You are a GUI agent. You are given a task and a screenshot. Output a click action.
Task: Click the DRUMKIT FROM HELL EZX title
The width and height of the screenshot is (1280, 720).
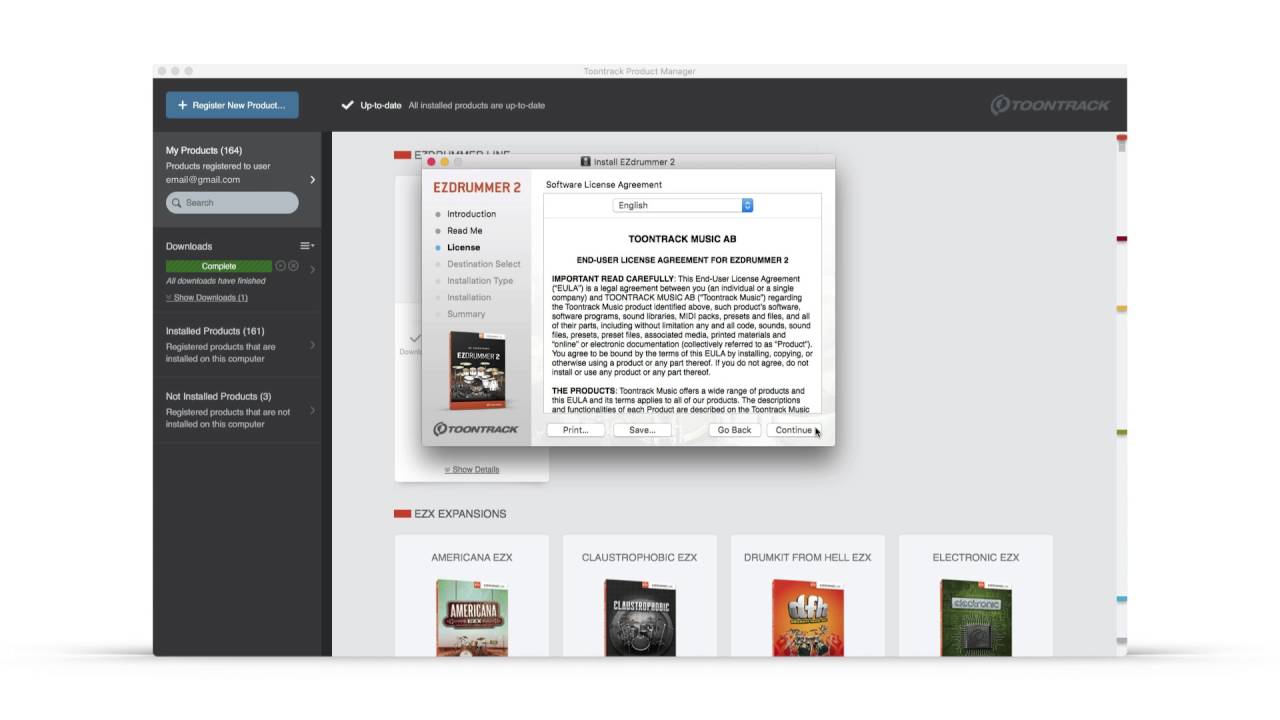coord(808,557)
